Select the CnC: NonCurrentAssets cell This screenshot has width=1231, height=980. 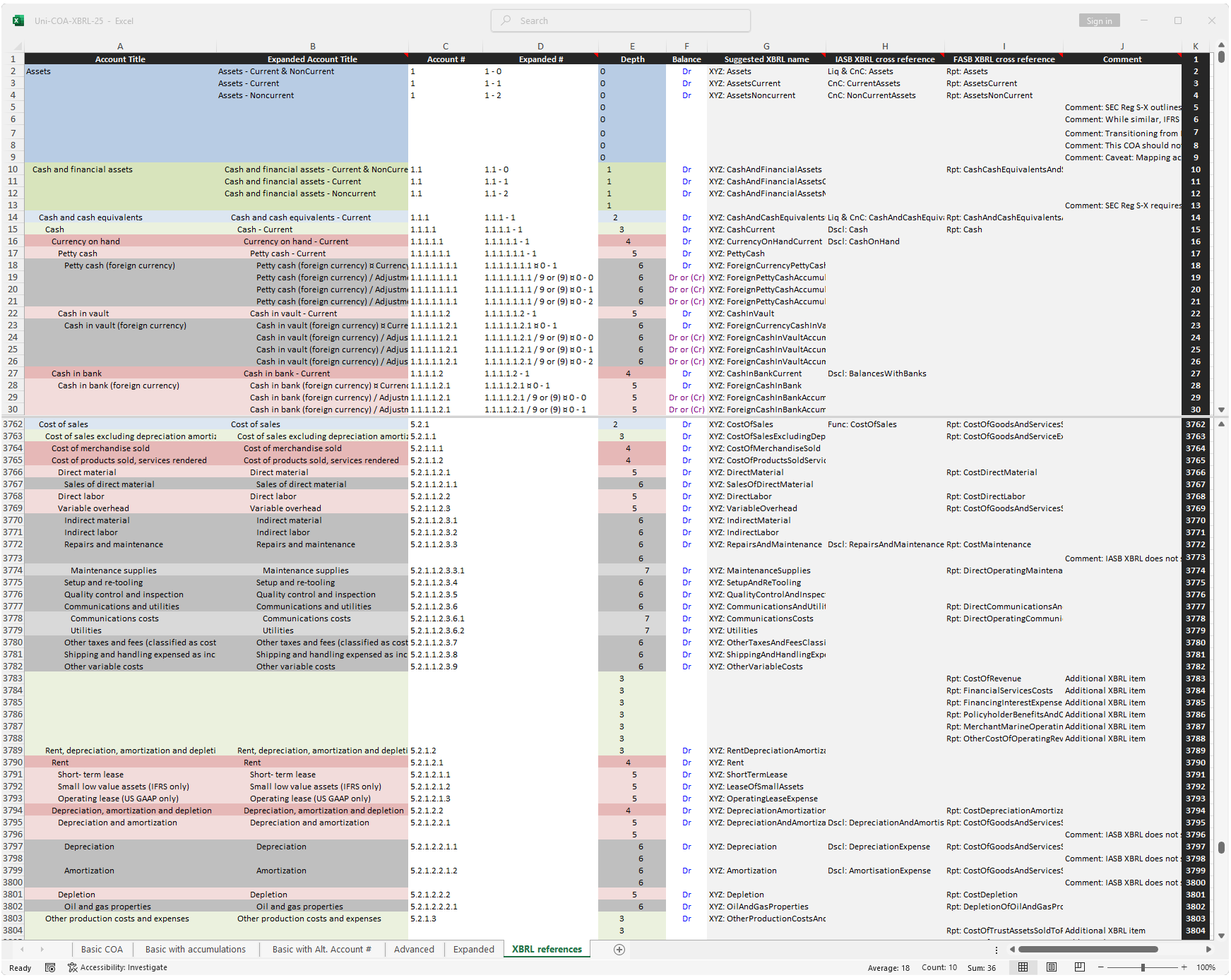885,95
